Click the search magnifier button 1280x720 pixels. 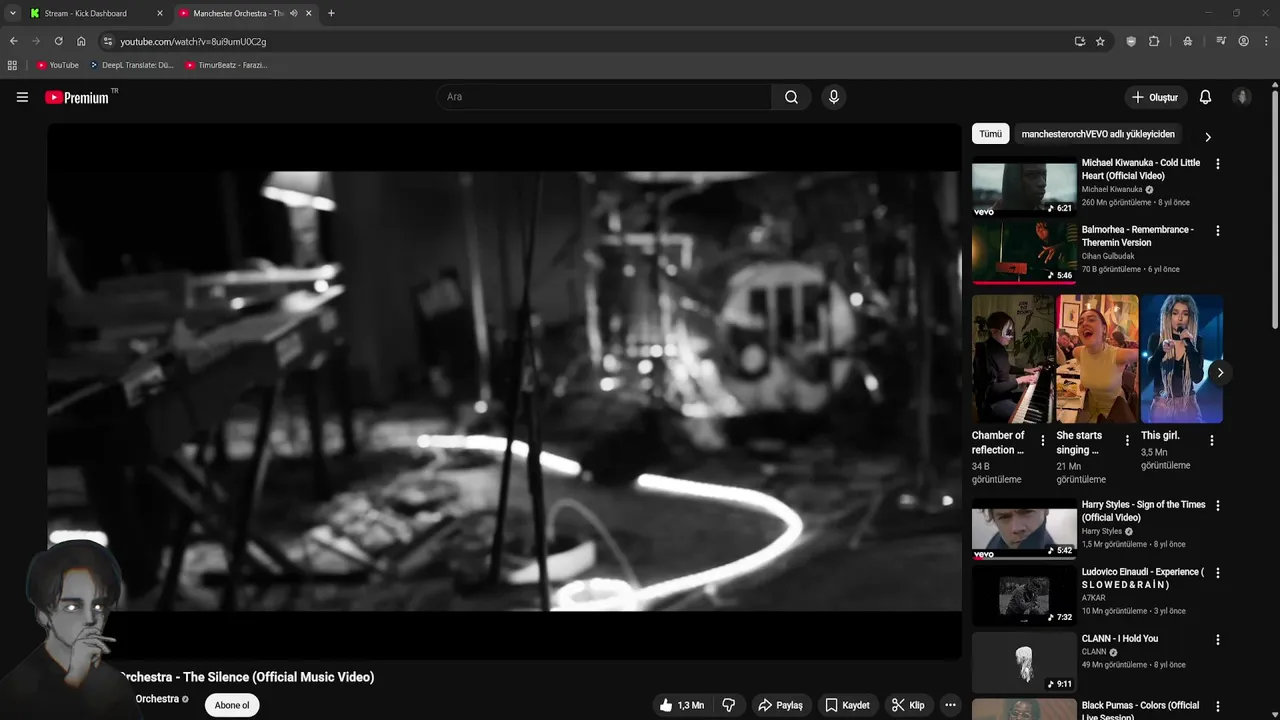point(791,97)
